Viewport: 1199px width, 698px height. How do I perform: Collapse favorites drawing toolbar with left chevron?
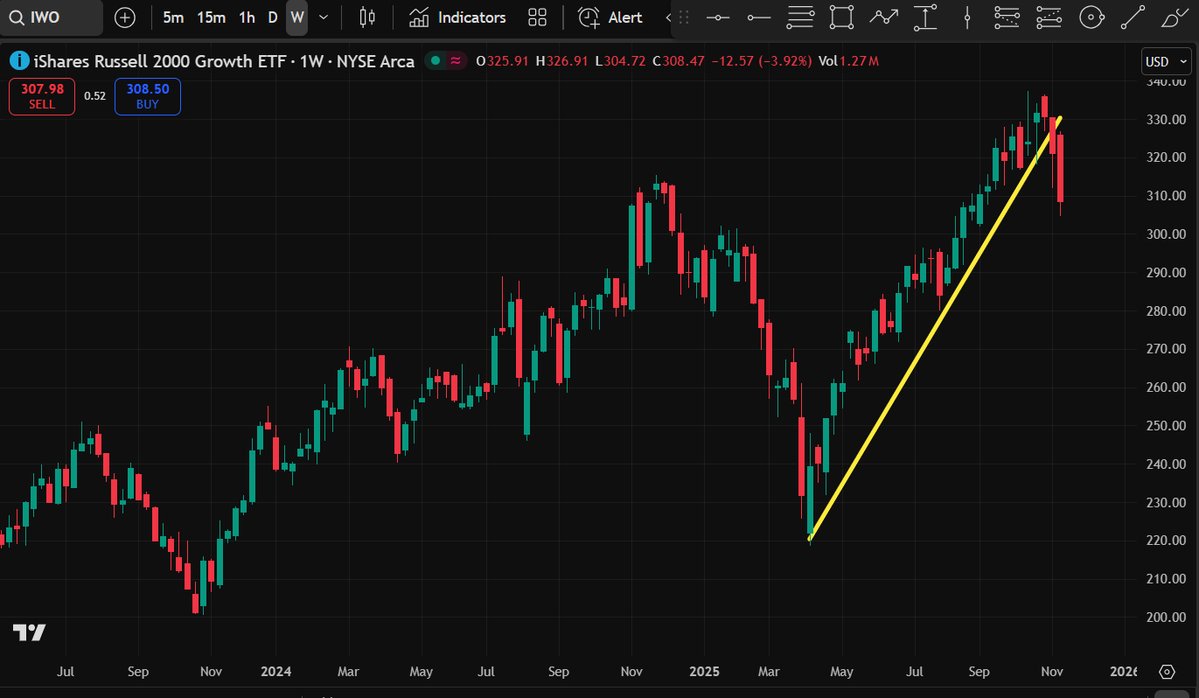[x=668, y=18]
